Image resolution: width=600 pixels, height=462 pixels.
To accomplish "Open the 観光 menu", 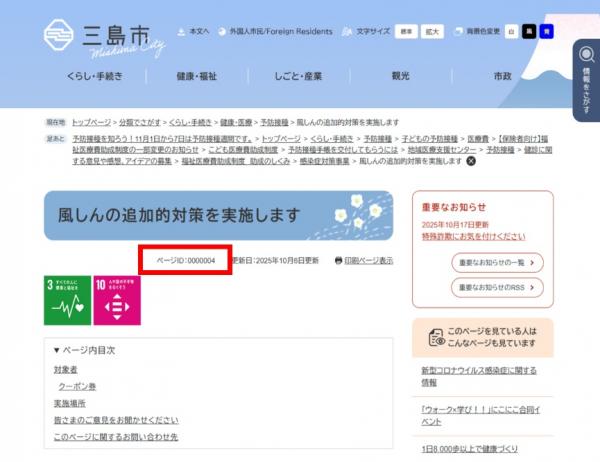I will (401, 76).
